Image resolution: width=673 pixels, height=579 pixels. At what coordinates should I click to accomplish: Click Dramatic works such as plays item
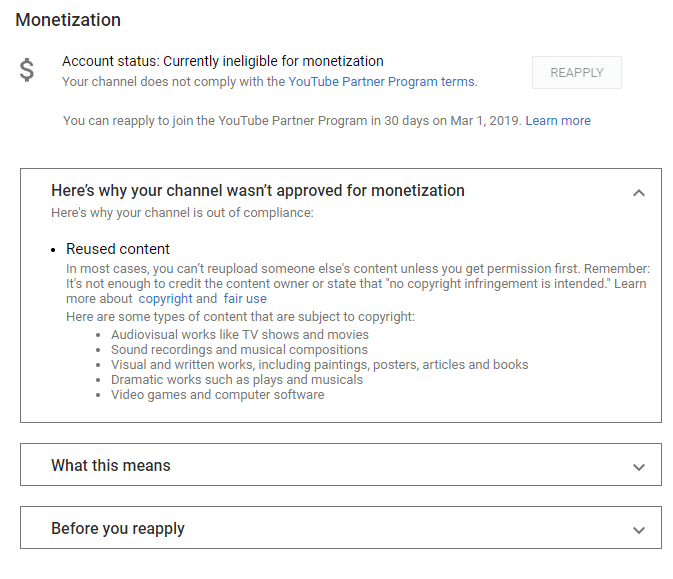point(237,379)
